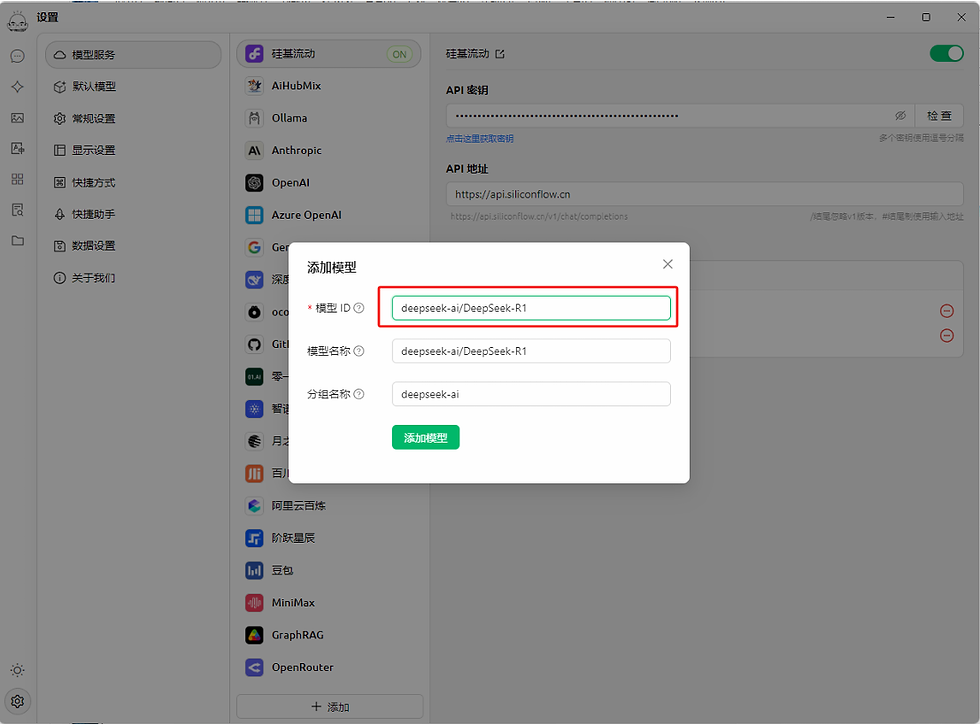The image size is (980, 725).
Task: Click the 模型名称 input field
Action: (531, 351)
